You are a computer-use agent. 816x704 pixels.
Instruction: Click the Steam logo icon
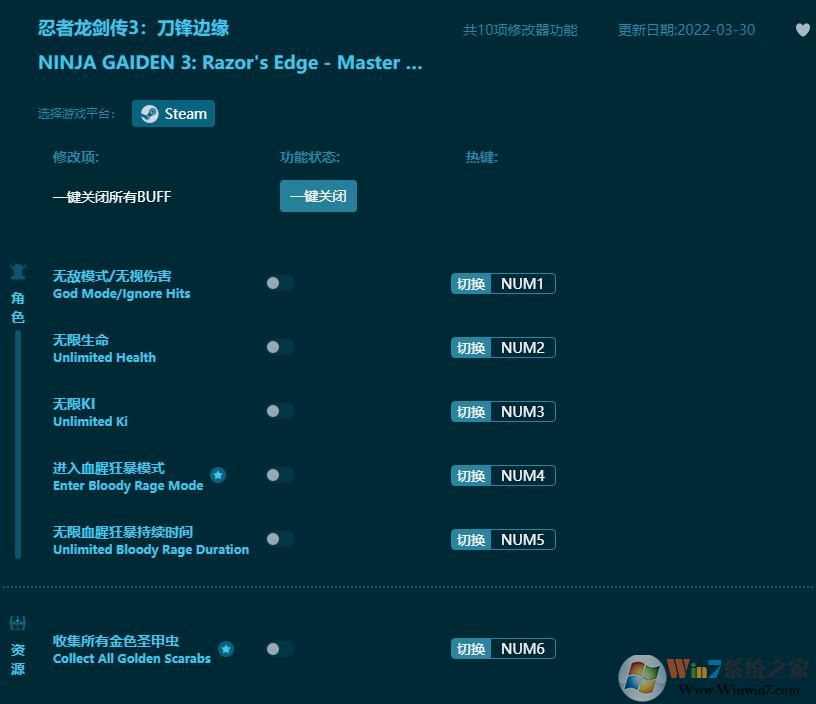[151, 113]
